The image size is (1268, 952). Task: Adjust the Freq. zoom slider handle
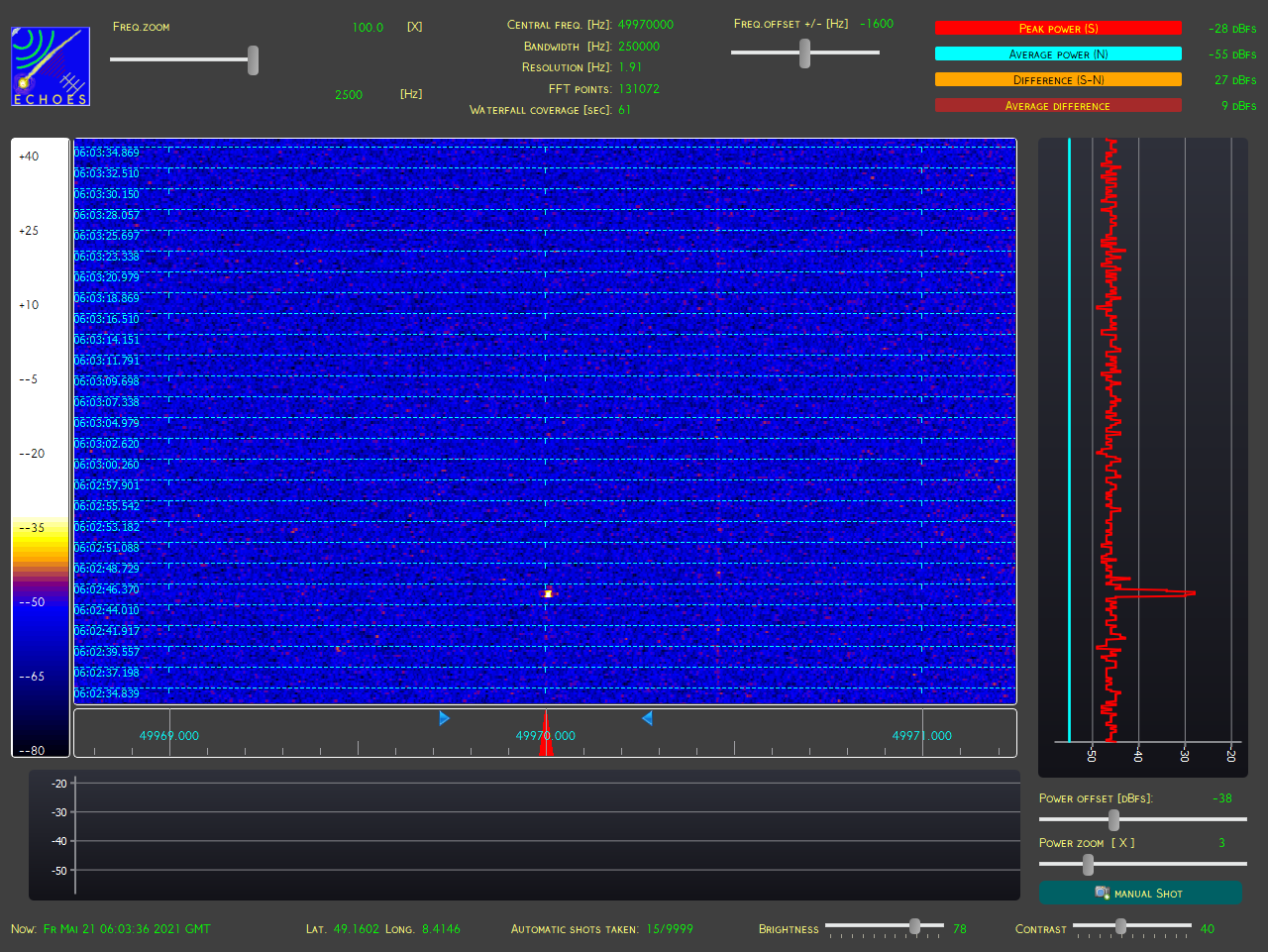(x=254, y=60)
